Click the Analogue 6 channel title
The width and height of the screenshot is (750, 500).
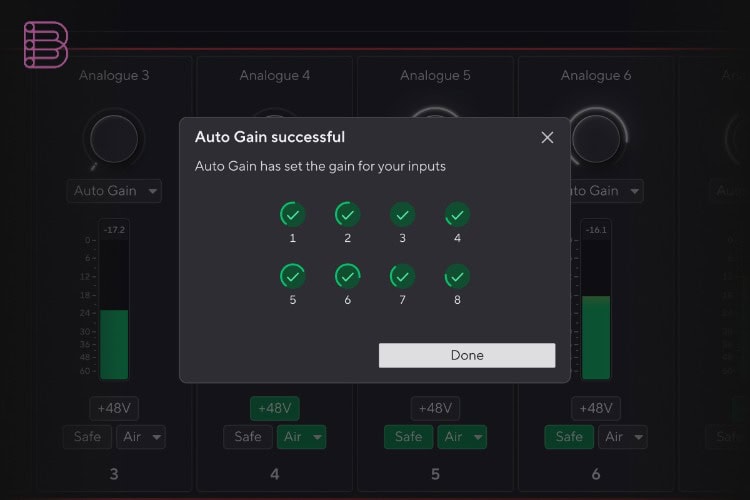[x=596, y=76]
